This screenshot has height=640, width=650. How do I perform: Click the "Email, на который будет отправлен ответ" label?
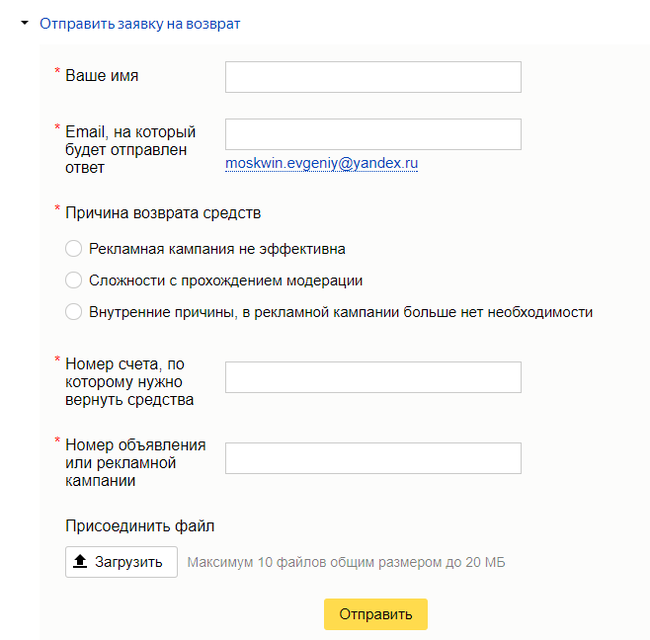pos(130,149)
